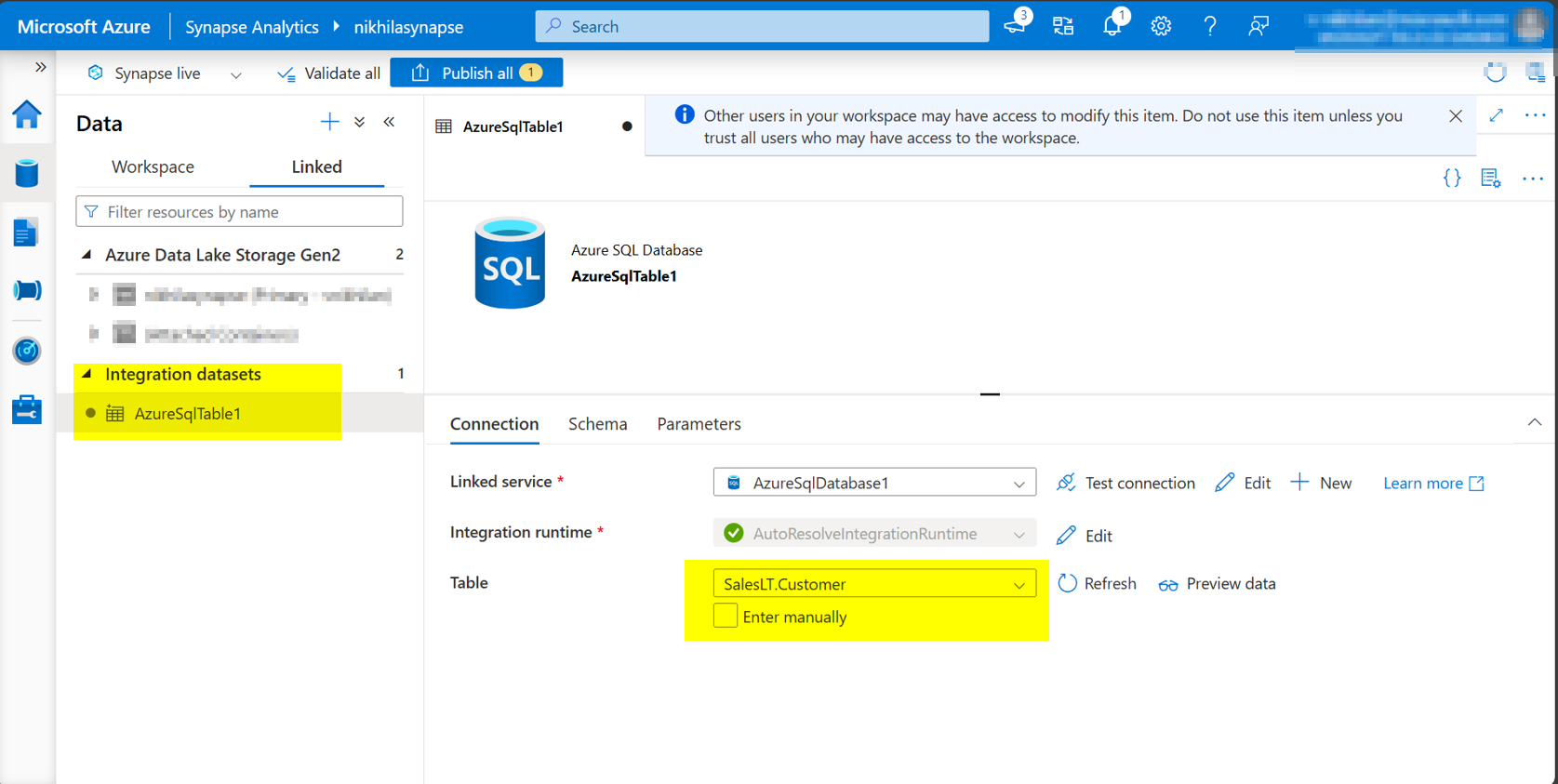Click the Filter resources by name field
This screenshot has width=1558, height=784.
tap(239, 211)
